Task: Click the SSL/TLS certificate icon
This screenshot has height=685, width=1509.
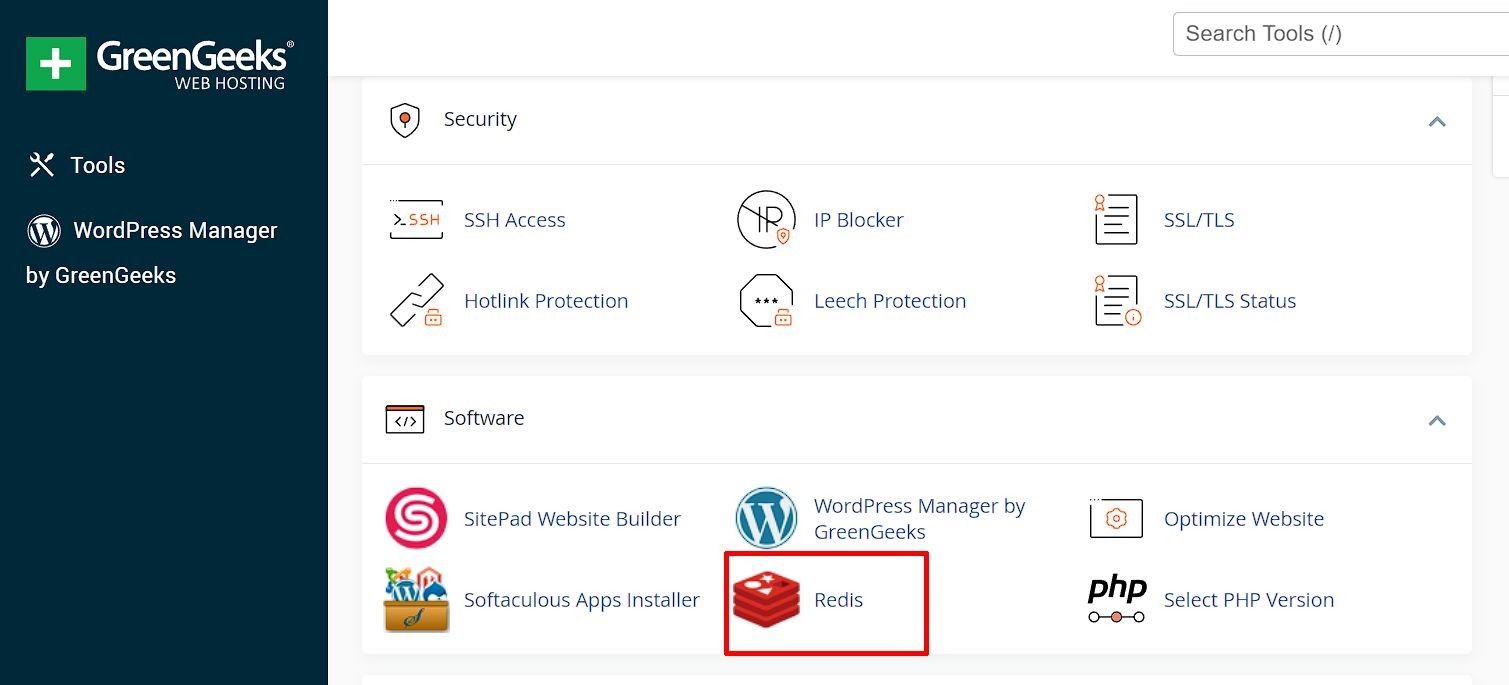Action: pyautogui.click(x=1116, y=220)
